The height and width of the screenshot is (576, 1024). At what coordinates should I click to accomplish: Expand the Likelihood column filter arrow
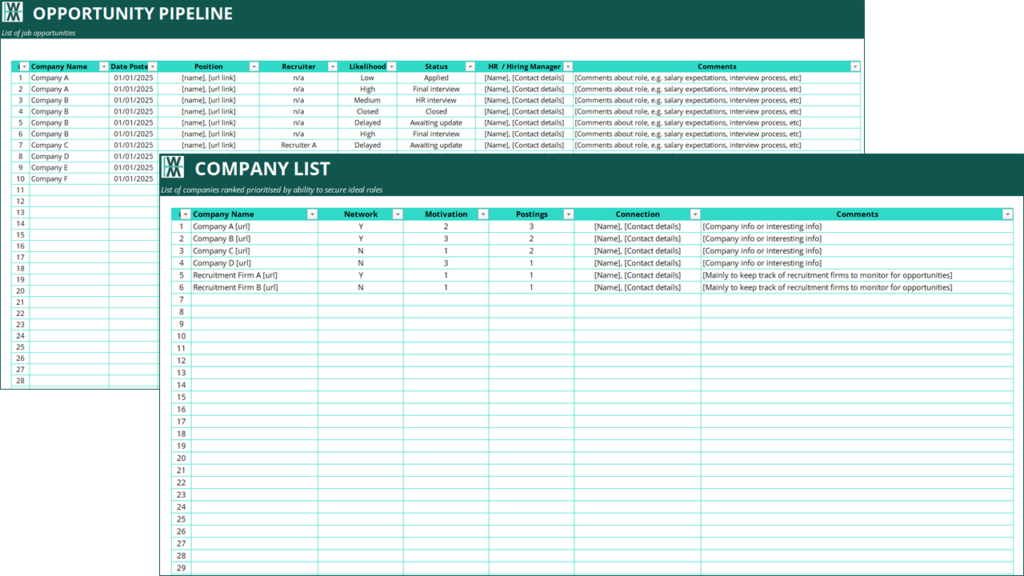(x=391, y=67)
